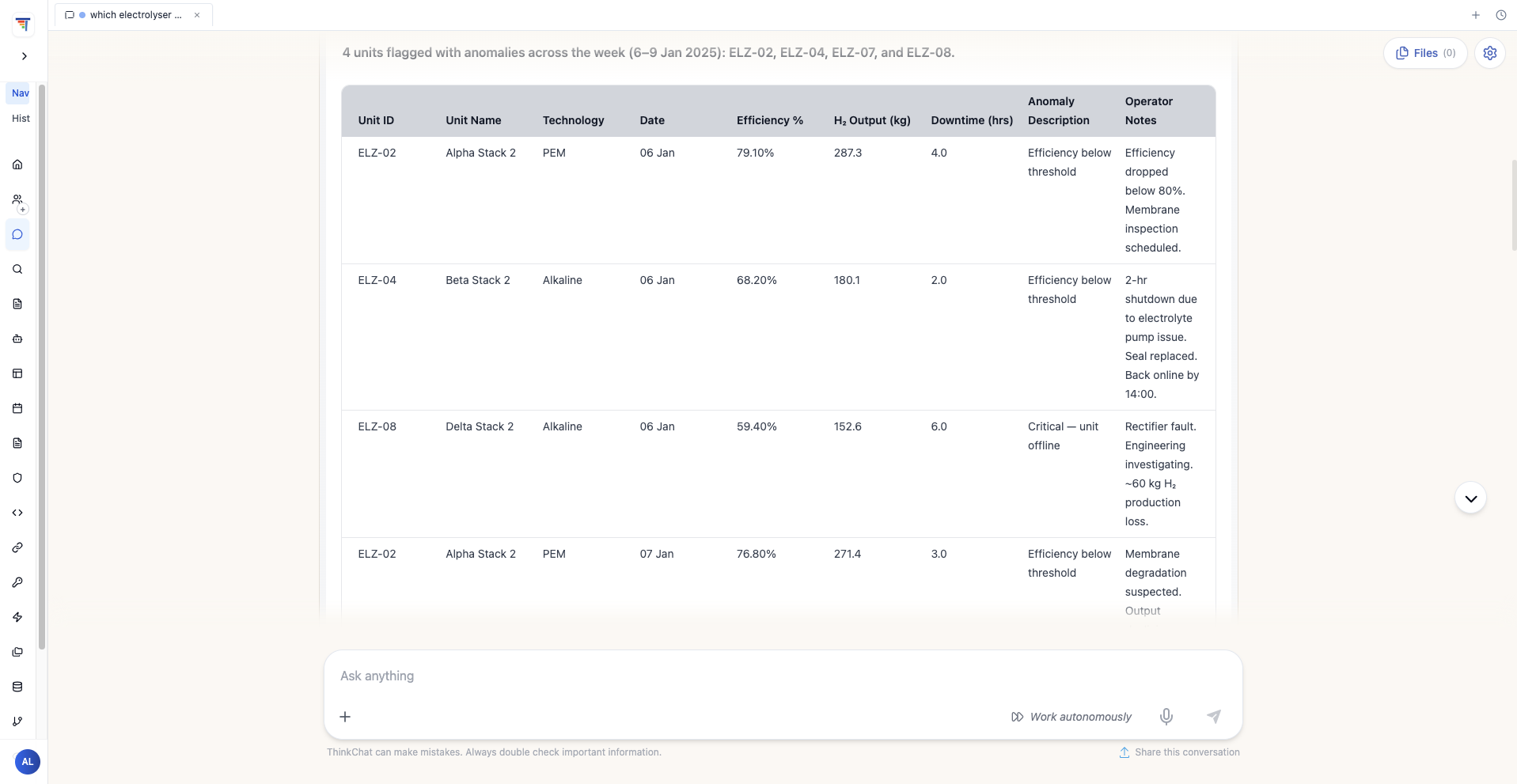Viewport: 1517px width, 784px height.
Task: Open the history clock icon
Action: click(x=1501, y=15)
